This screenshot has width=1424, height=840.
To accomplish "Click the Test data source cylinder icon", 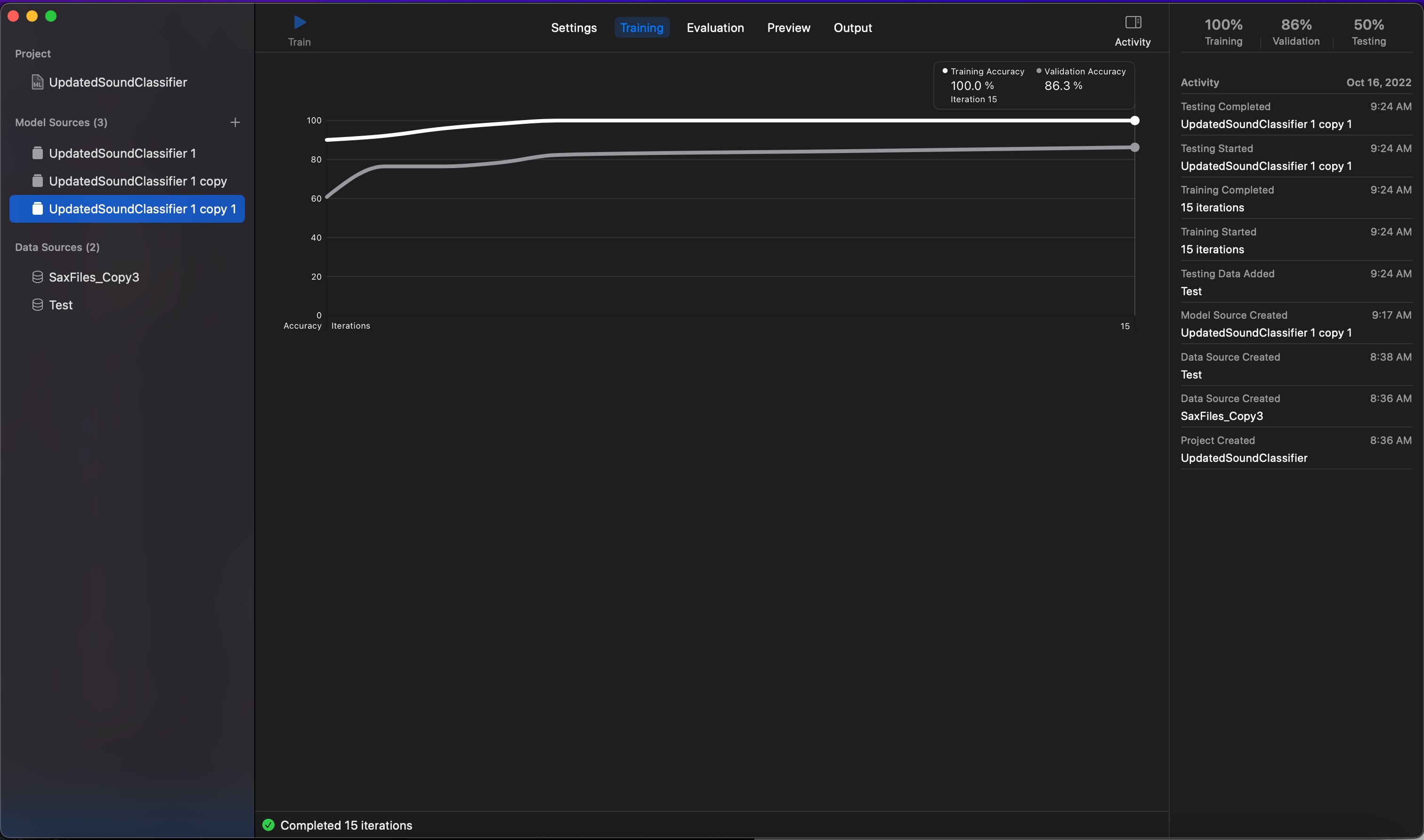I will pyautogui.click(x=37, y=305).
